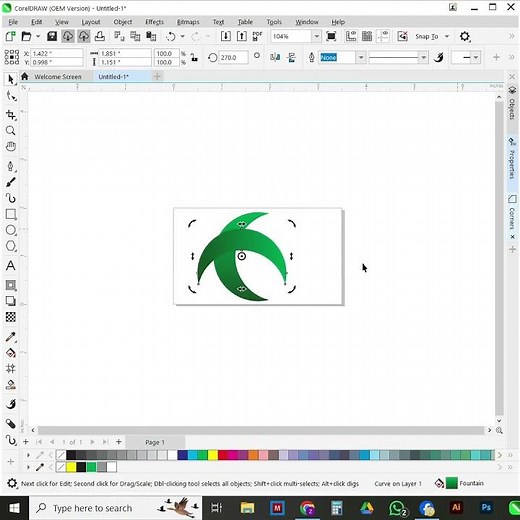This screenshot has width=520, height=520.
Task: Click the Undo arrow icon
Action: pyautogui.click(x=171, y=36)
